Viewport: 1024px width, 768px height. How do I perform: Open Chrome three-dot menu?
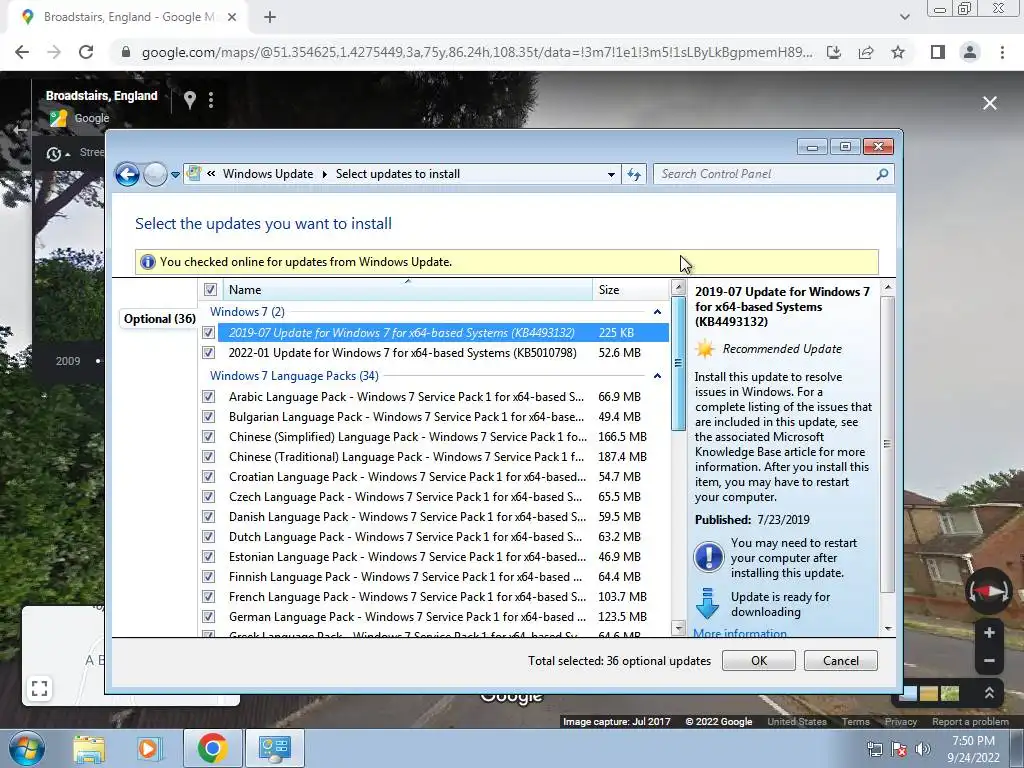click(1002, 52)
